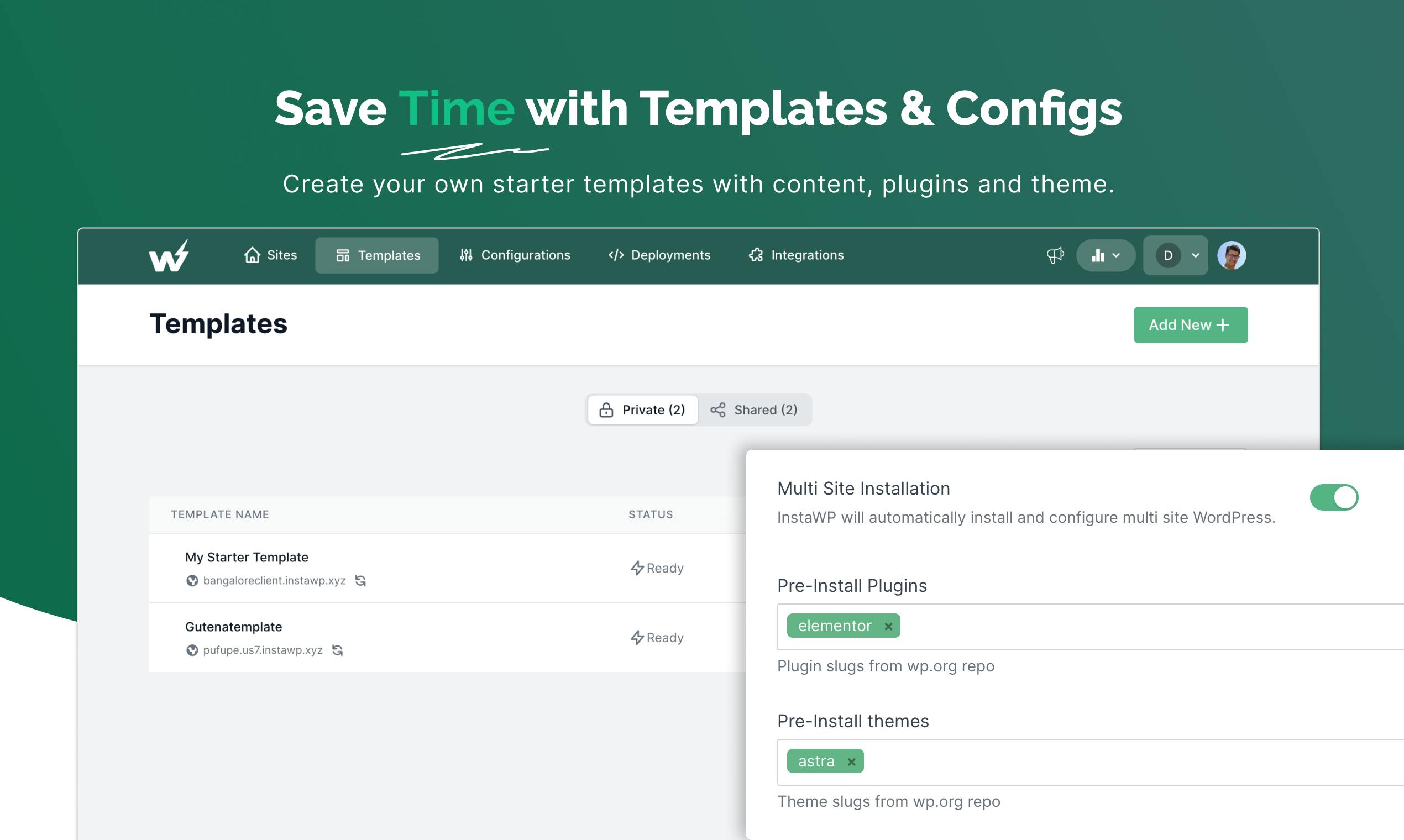Click 'Plugin slugs from wp.org repo' hint
1404x840 pixels.
pos(886,666)
